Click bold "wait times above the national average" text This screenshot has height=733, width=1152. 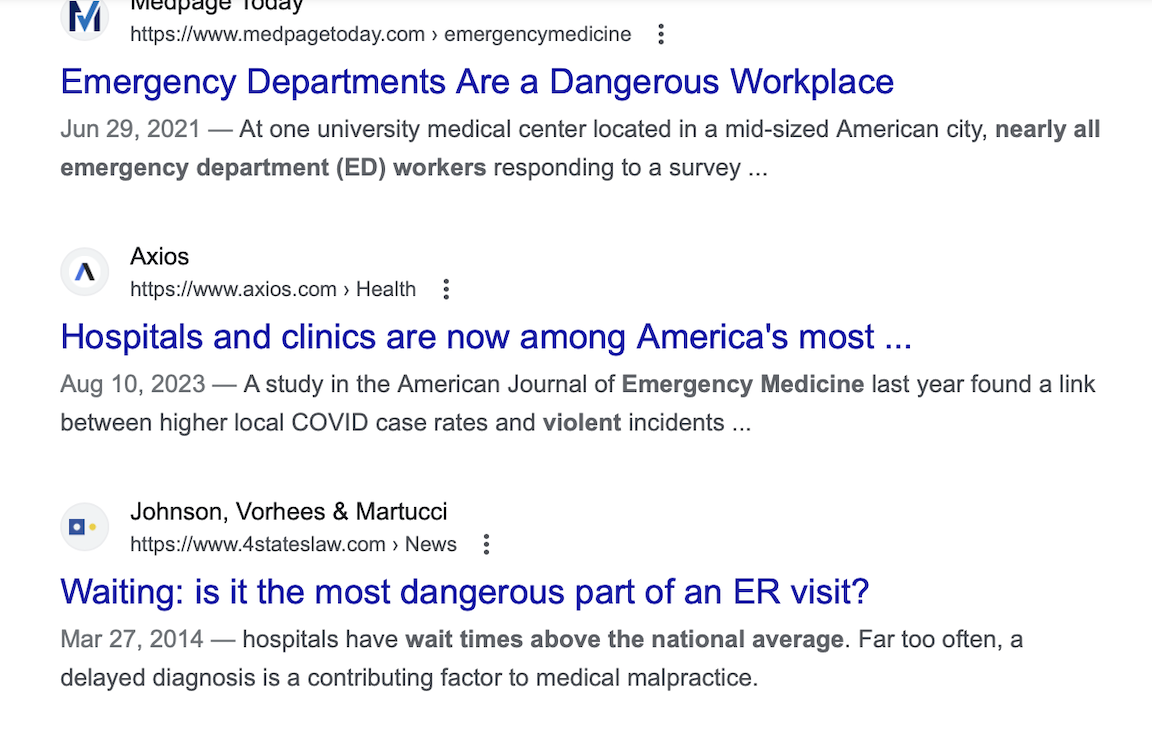(624, 640)
